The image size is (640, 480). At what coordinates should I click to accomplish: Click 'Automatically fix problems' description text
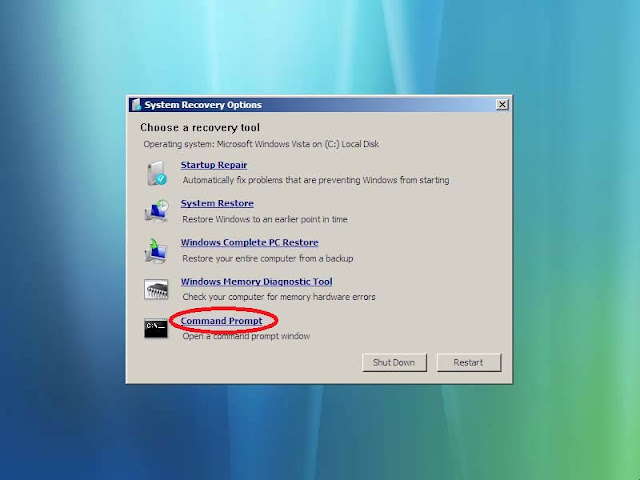click(x=316, y=180)
